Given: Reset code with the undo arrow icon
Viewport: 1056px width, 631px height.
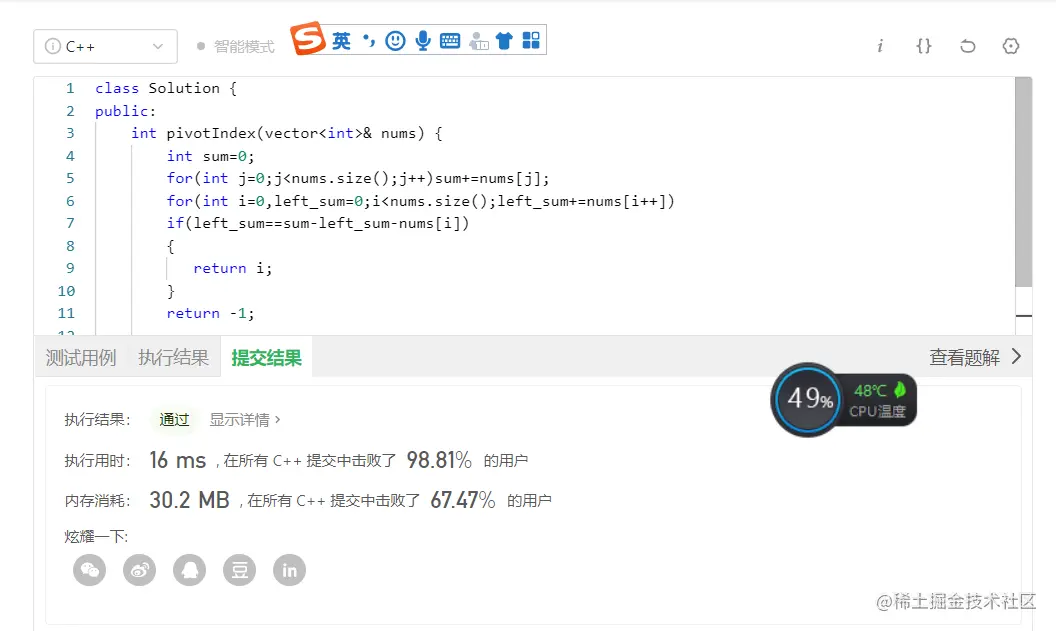Looking at the screenshot, I should [967, 46].
